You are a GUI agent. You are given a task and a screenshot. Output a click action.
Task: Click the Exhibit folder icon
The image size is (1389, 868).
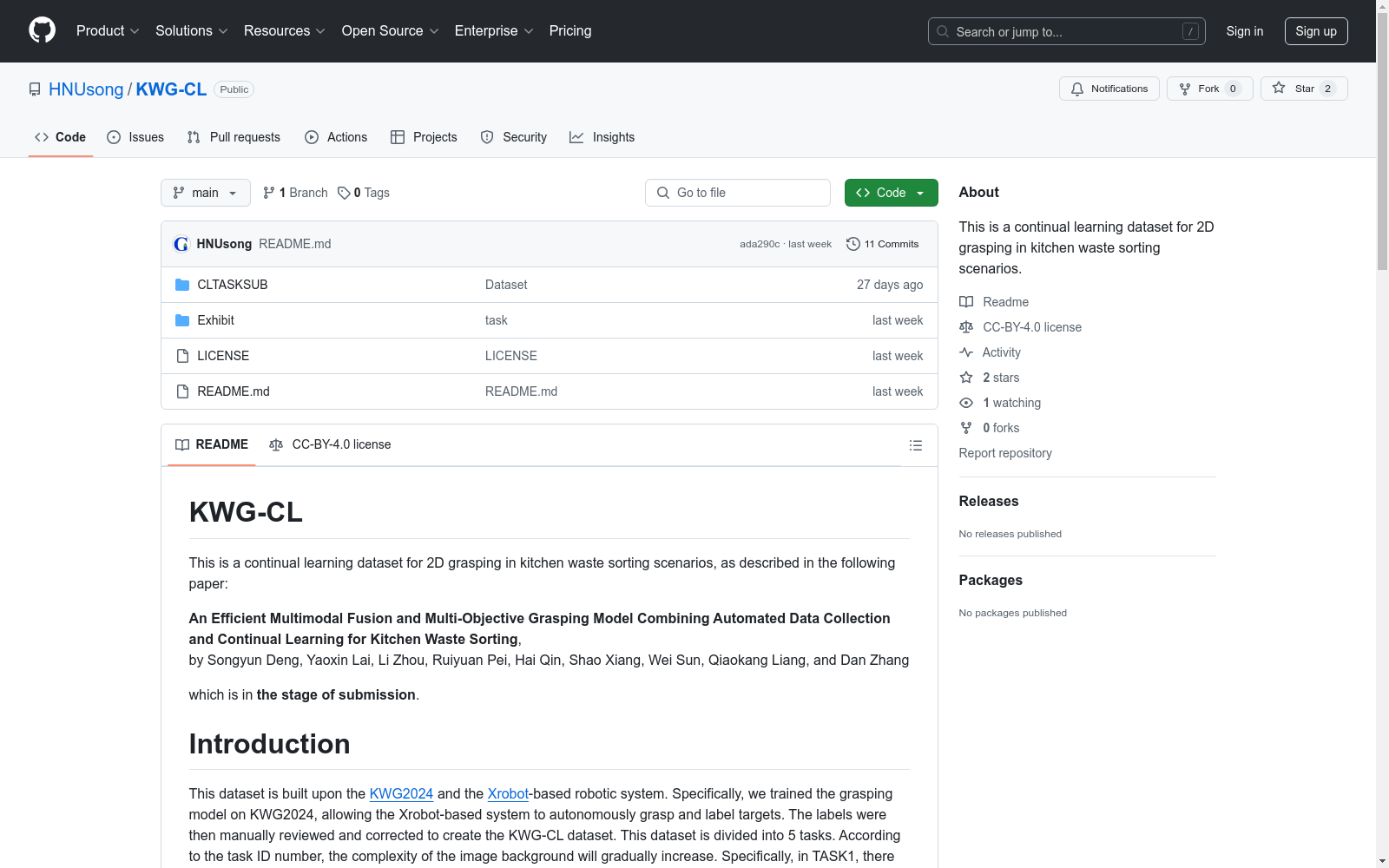(x=182, y=320)
